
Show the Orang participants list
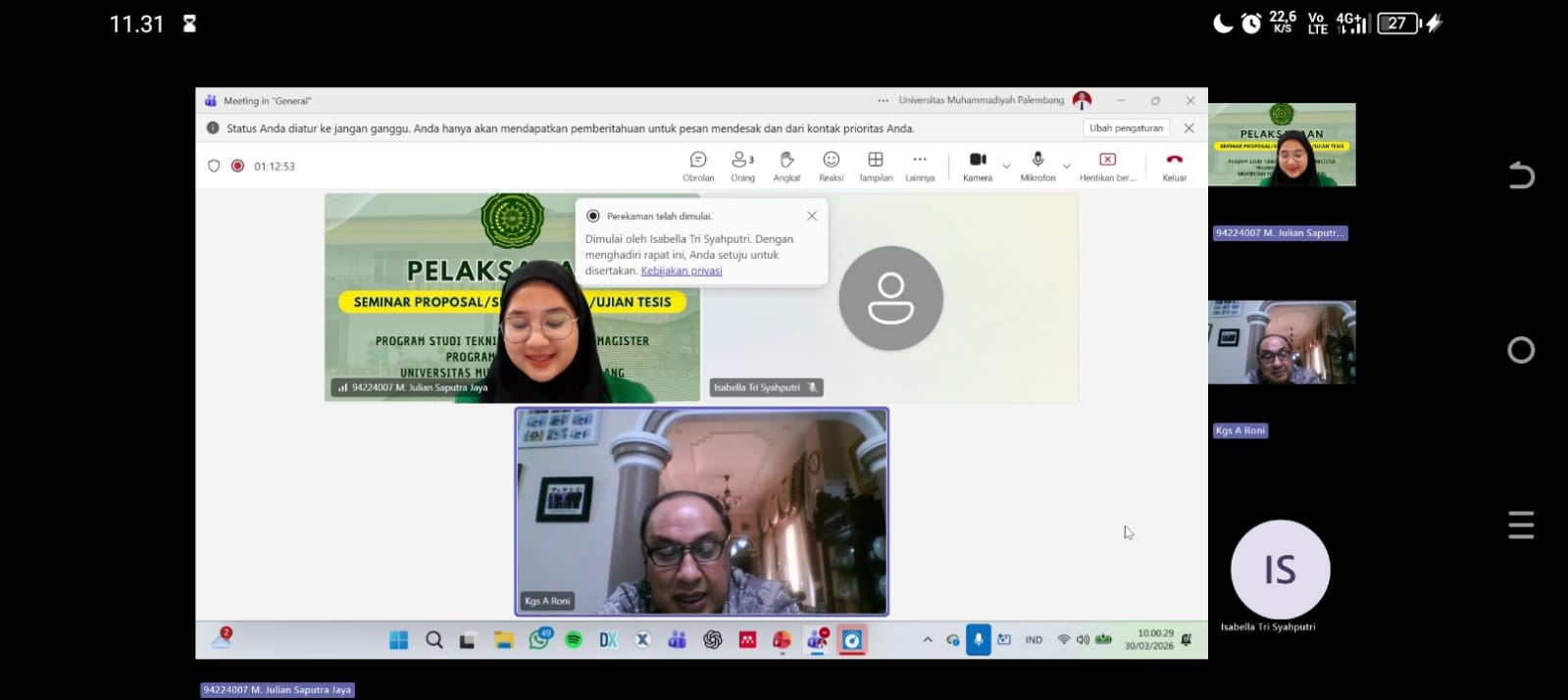tap(742, 165)
